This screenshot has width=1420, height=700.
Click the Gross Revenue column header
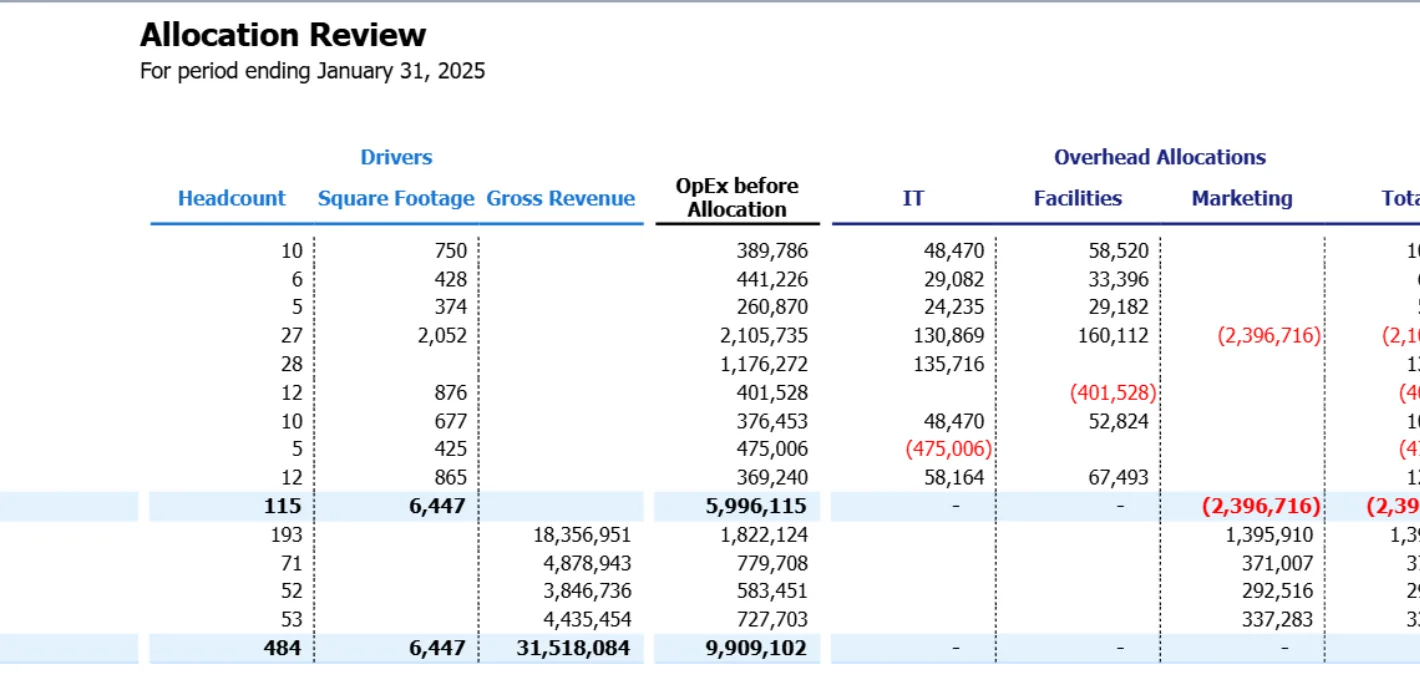coord(561,198)
